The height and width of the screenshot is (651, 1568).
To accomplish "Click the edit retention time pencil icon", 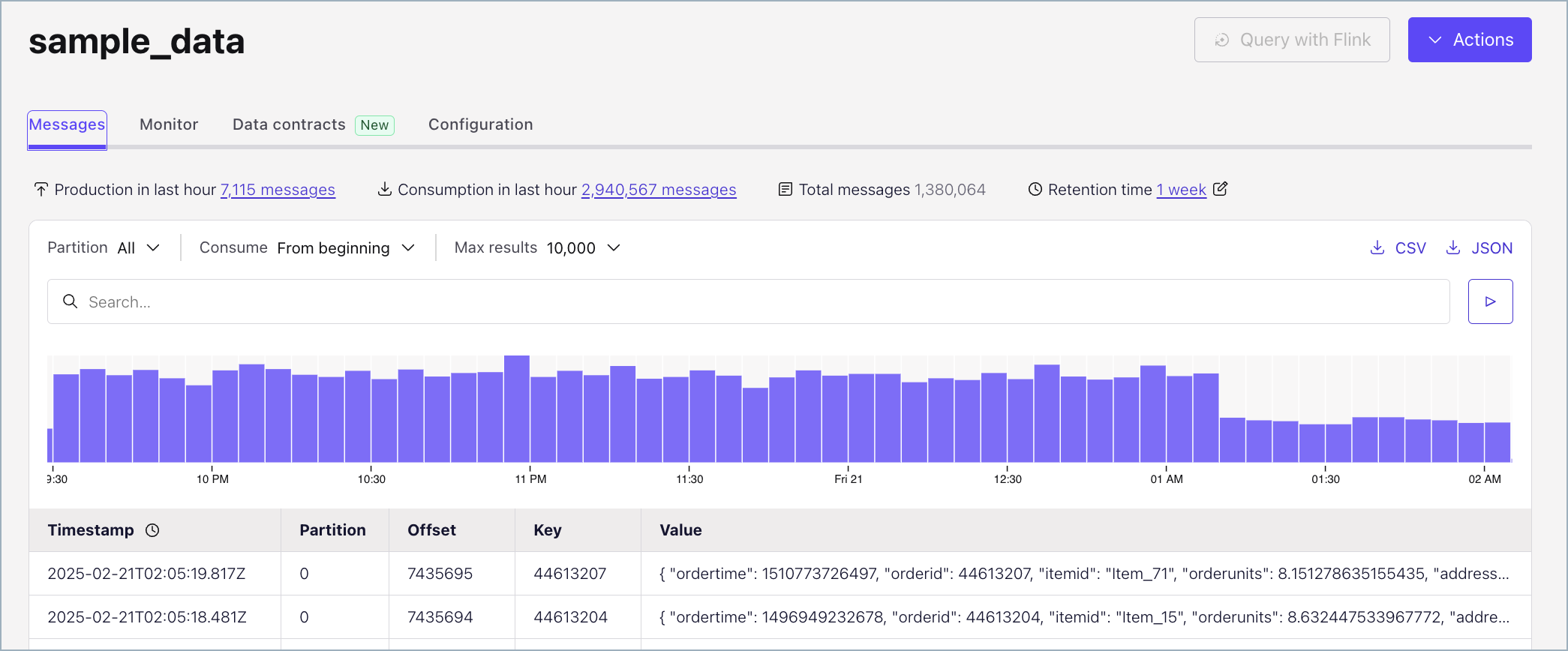I will coord(1221,189).
